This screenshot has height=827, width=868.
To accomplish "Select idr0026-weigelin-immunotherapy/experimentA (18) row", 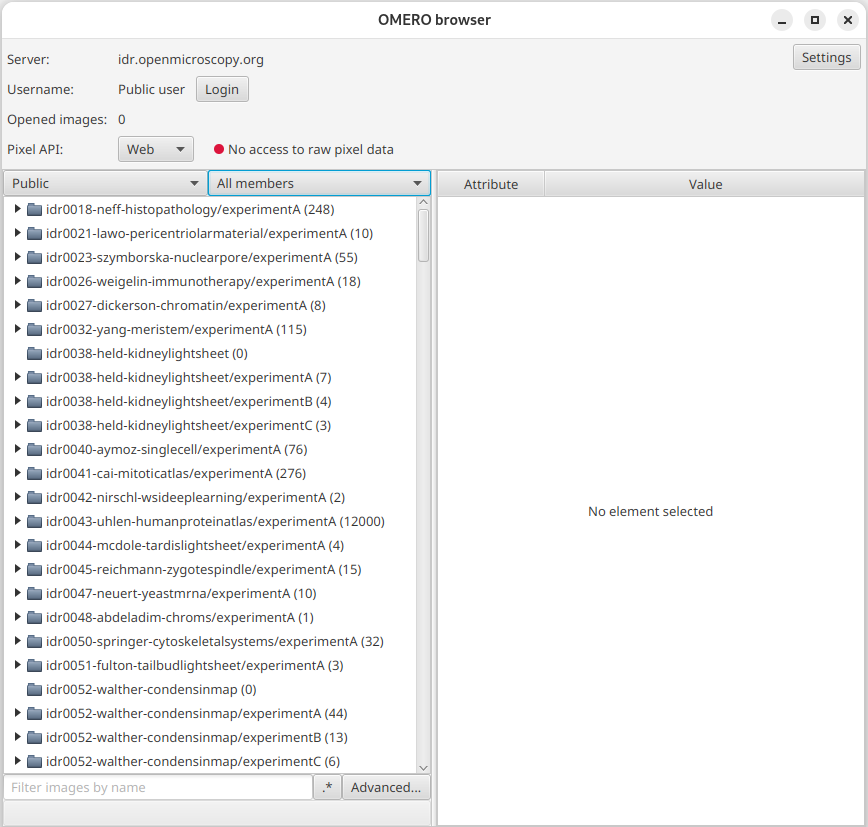I will click(210, 282).
